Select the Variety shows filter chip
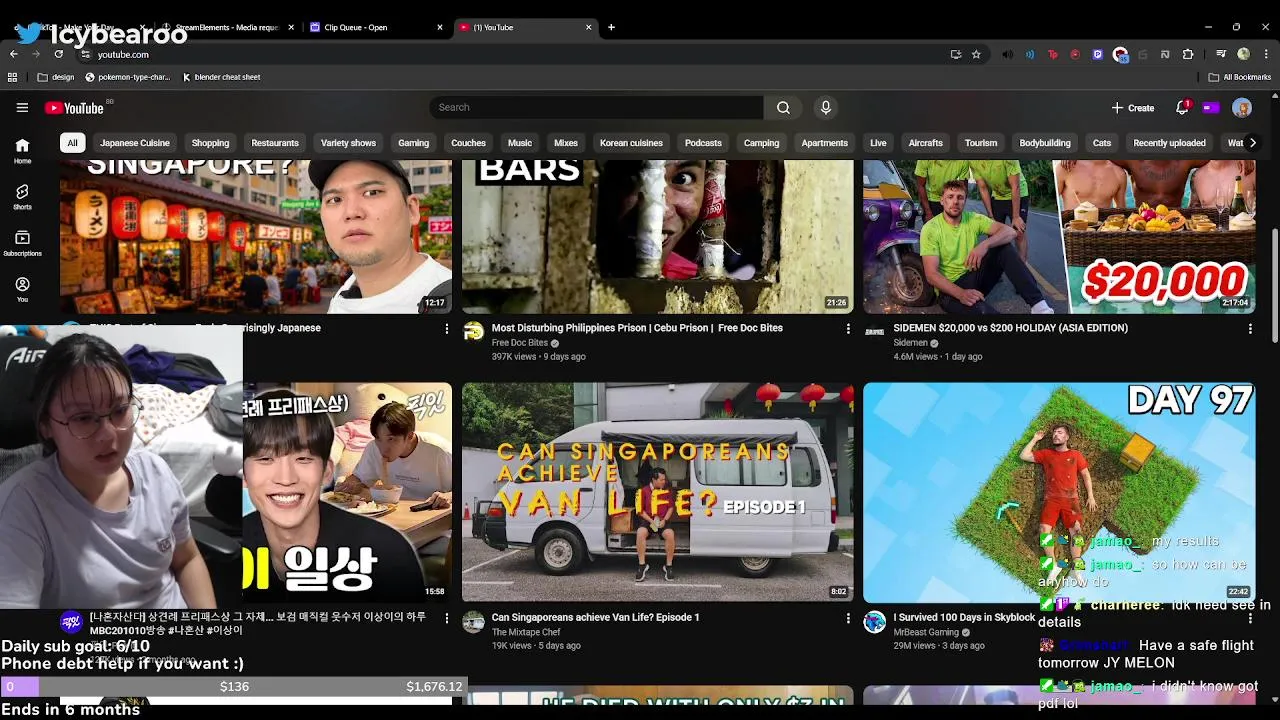 348,143
